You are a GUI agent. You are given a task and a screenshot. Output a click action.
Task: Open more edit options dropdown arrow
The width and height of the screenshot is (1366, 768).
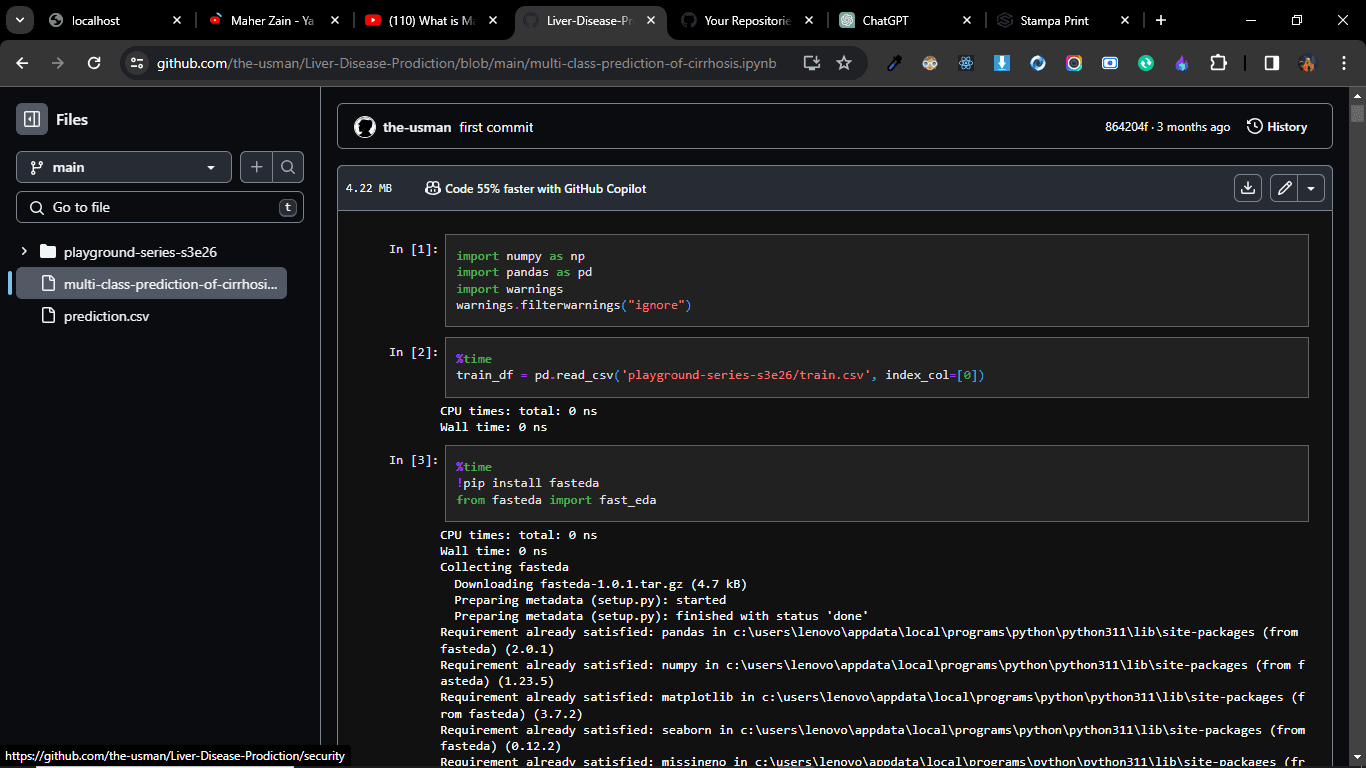(1311, 188)
